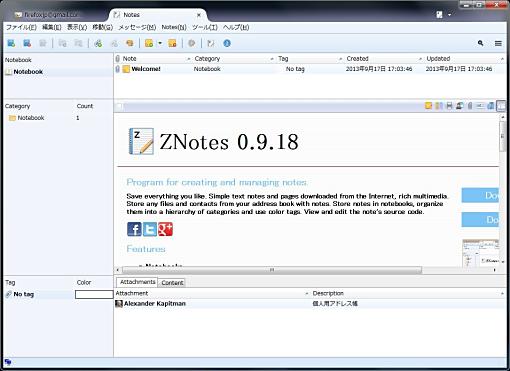510x371 pixels.
Task: Open the Notes(N) menu
Action: [x=174, y=27]
